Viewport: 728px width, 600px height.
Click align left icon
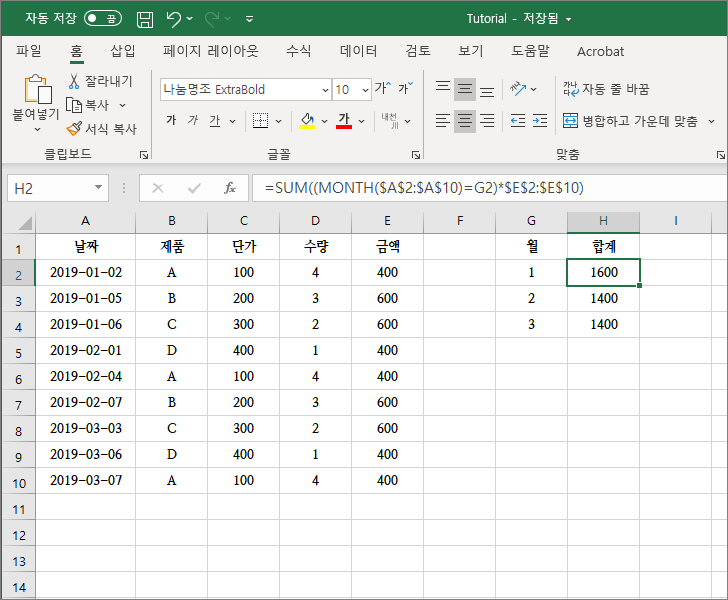(x=442, y=121)
